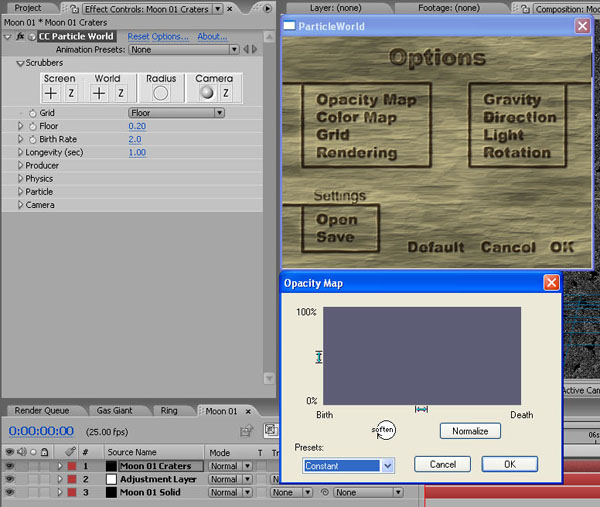Switch to the Gas Giant timeline tab
This screenshot has width=600, height=507.
pyautogui.click(x=116, y=411)
